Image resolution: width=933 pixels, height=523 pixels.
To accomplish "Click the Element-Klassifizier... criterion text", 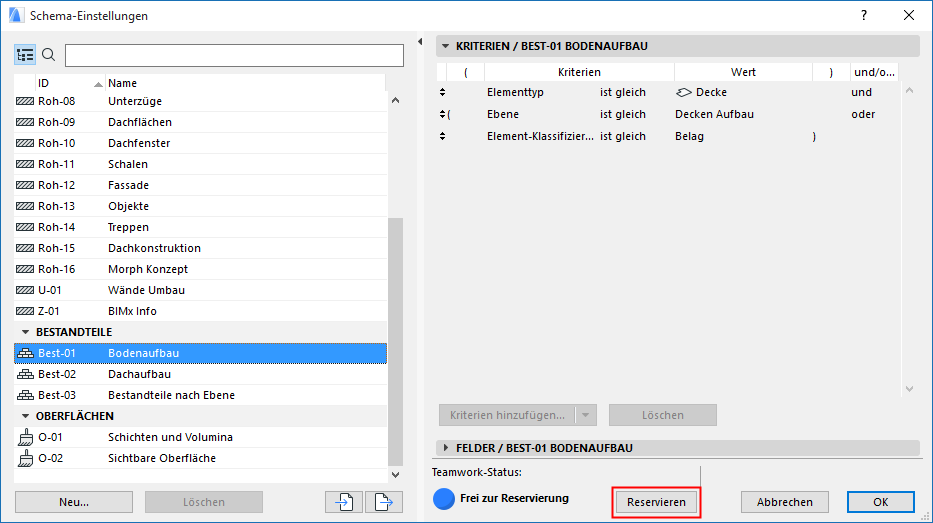I will 540,136.
